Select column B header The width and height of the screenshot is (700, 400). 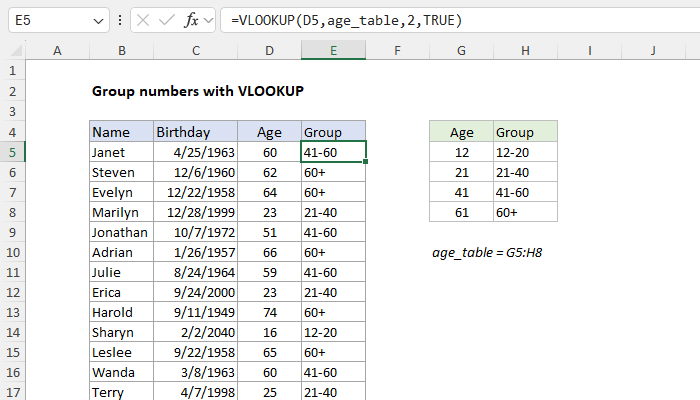pyautogui.click(x=121, y=50)
